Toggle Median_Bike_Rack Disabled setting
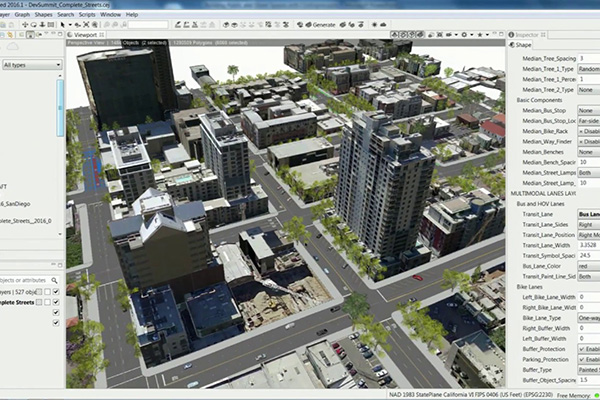 point(589,131)
